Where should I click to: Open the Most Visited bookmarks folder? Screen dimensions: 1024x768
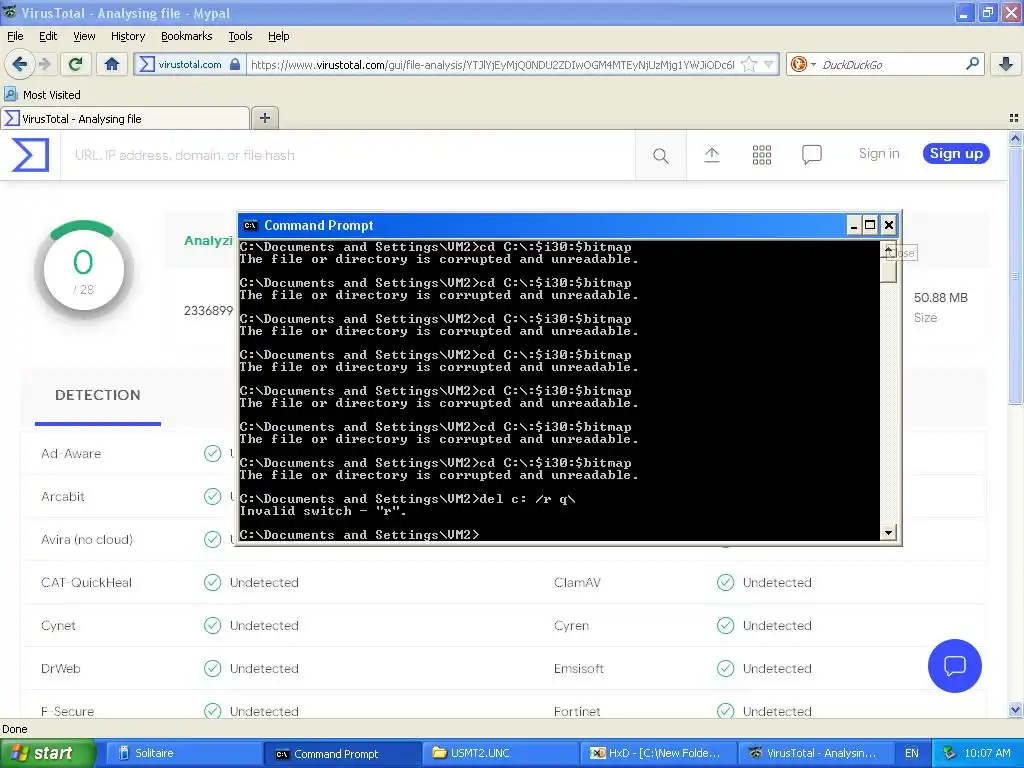pos(42,95)
